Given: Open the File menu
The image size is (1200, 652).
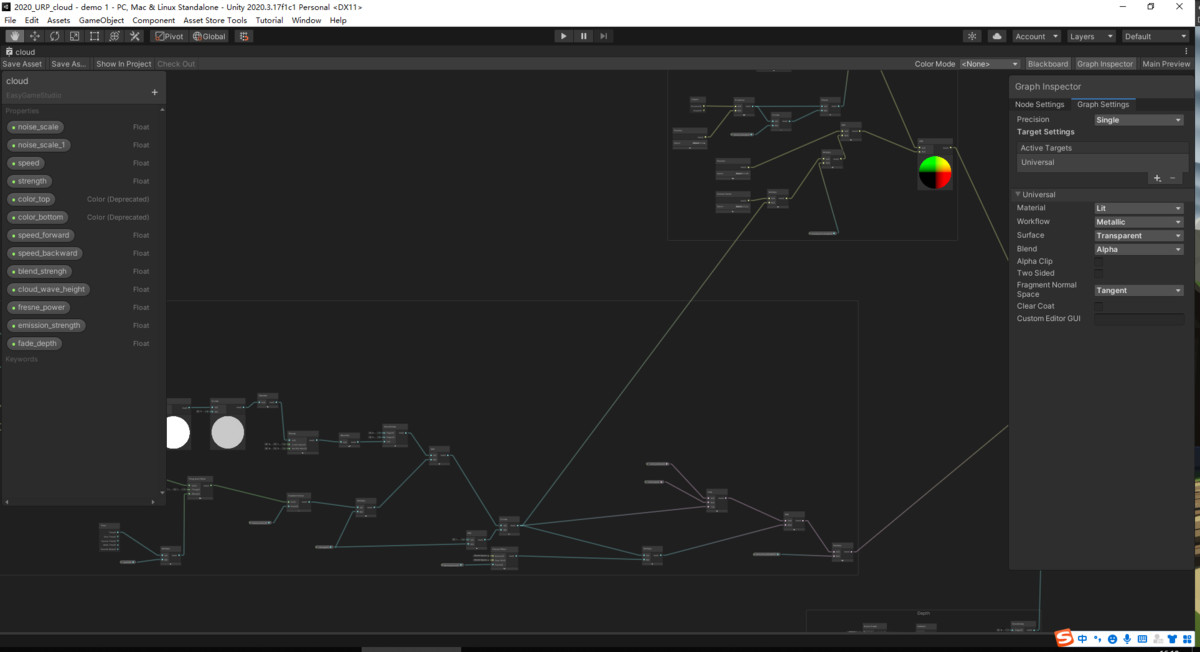Looking at the screenshot, I should coord(11,20).
